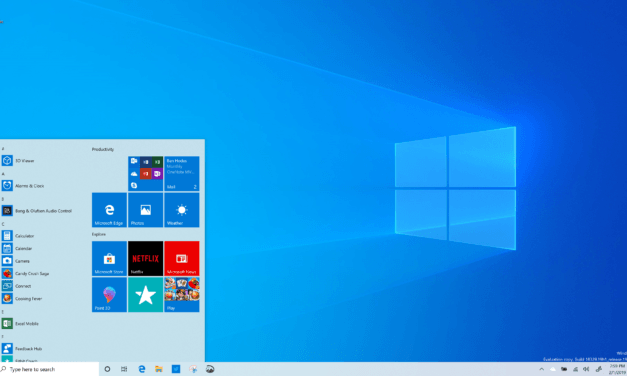Click the OneDrive cloud tray icon

click(x=553, y=369)
